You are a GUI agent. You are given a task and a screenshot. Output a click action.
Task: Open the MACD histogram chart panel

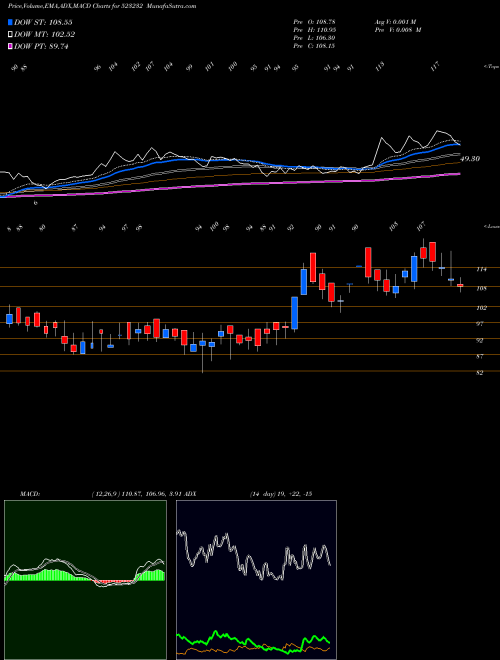click(x=85, y=580)
